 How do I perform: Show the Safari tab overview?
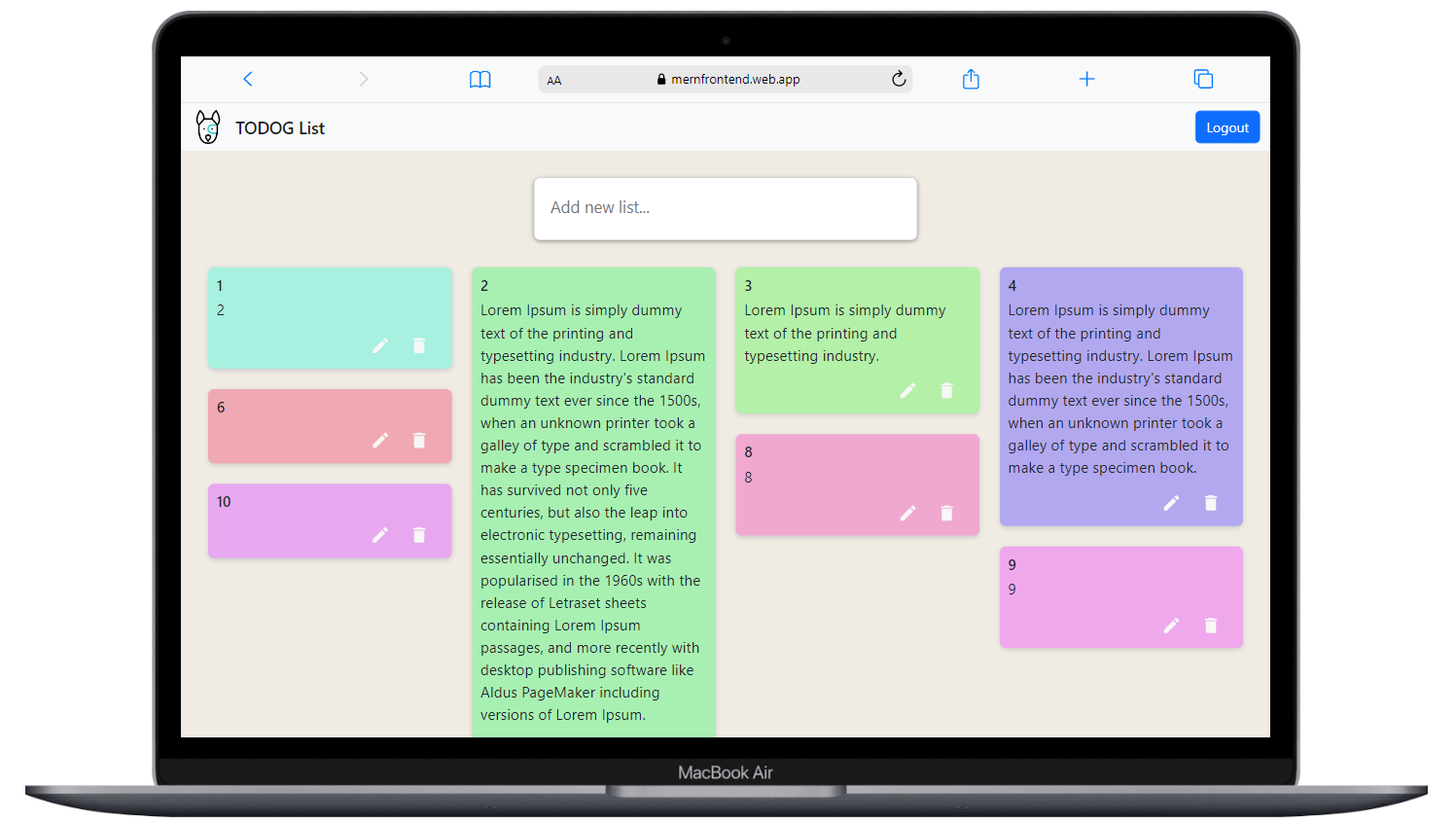tap(1203, 79)
